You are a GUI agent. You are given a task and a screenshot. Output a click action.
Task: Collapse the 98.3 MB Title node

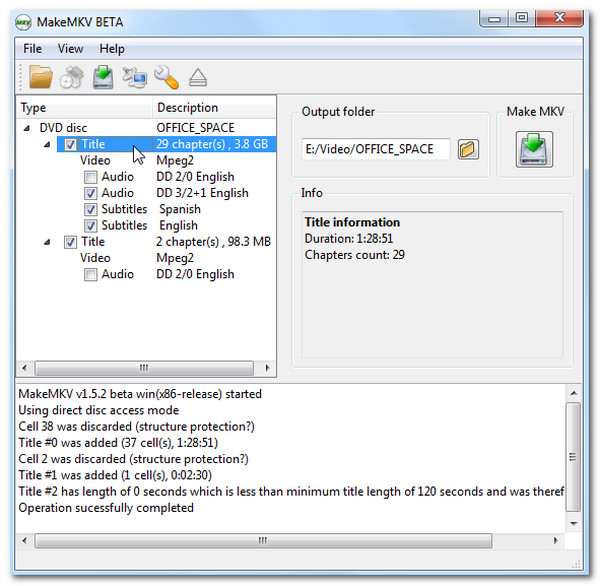(x=47, y=242)
